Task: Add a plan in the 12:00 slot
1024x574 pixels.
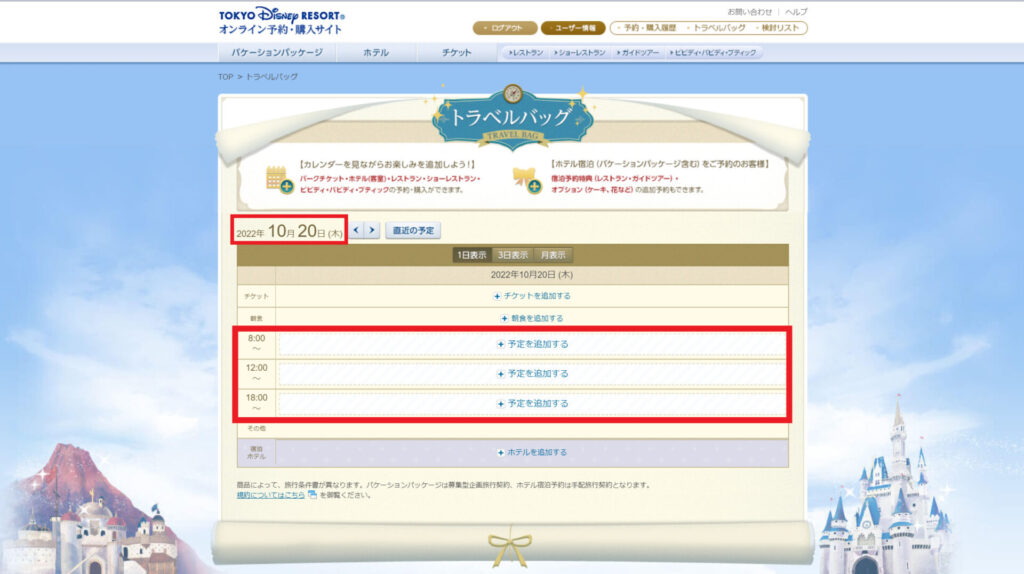Action: click(x=532, y=374)
